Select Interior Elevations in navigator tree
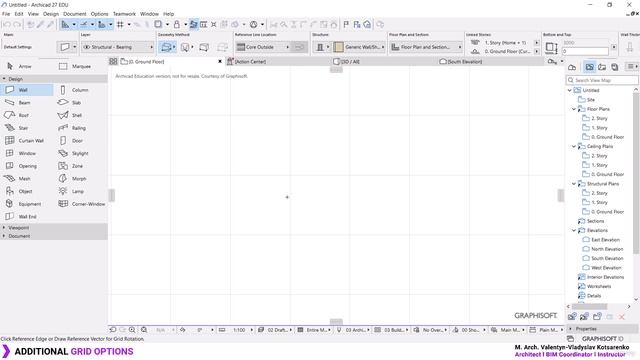 tap(605, 277)
